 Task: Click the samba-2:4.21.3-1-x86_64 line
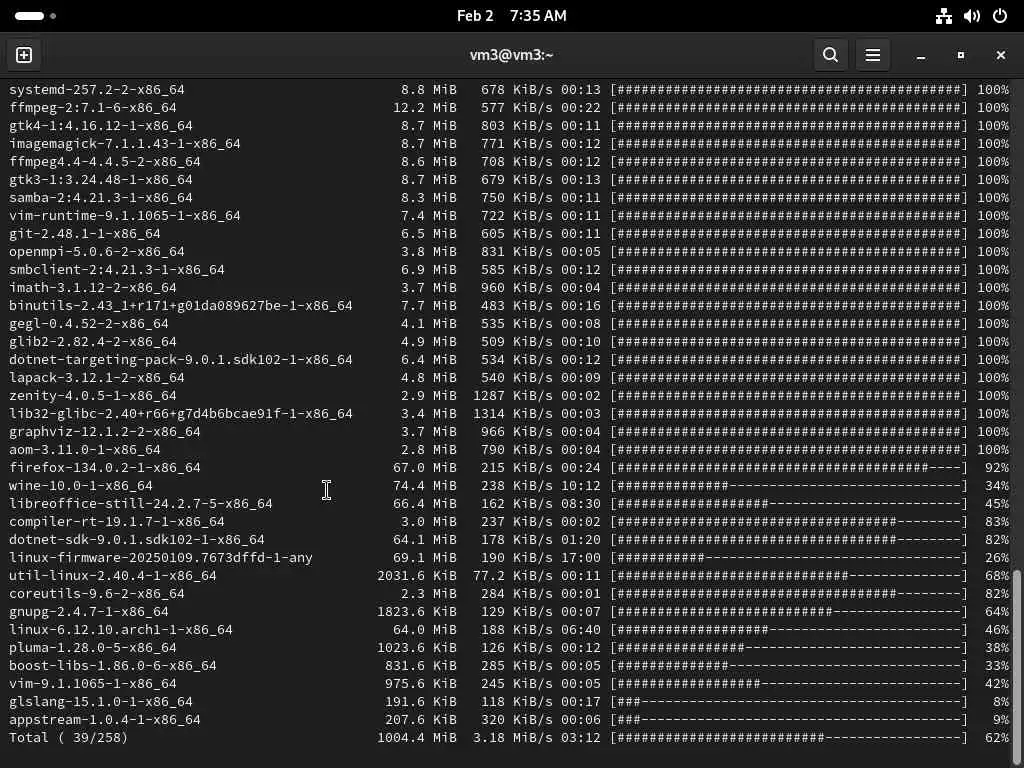coord(509,197)
